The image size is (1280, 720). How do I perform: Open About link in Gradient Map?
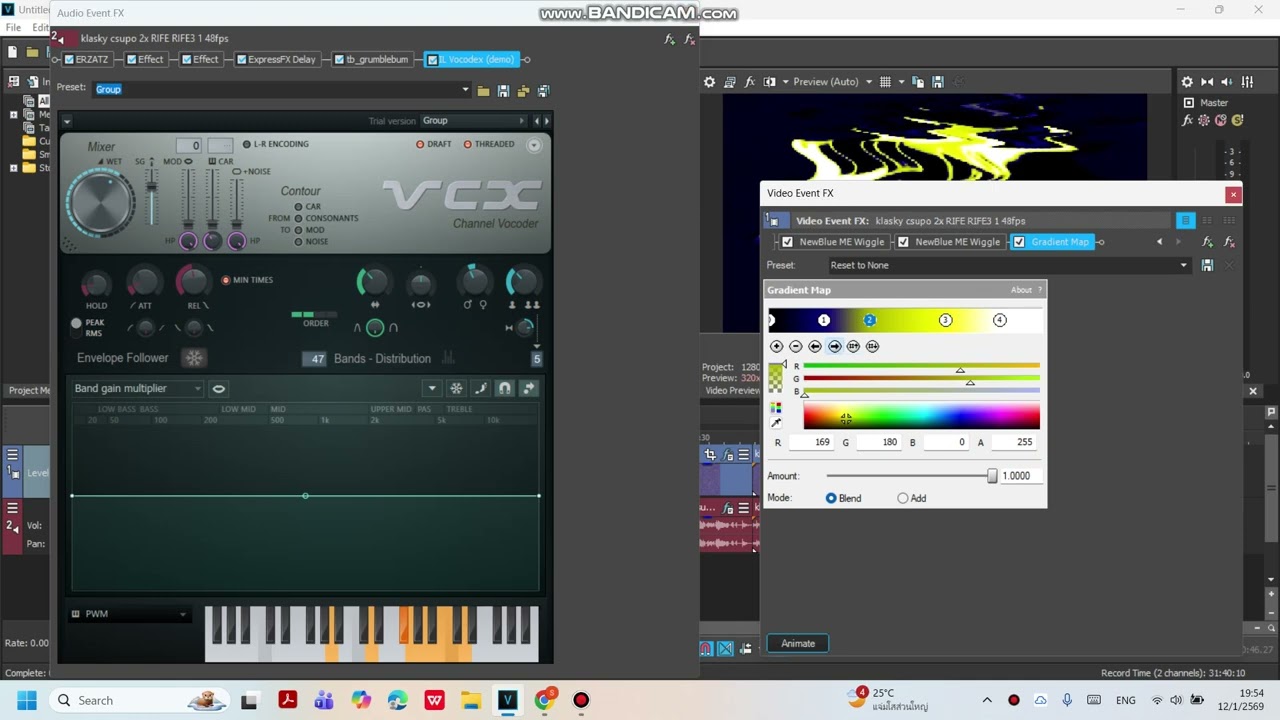coord(1021,290)
